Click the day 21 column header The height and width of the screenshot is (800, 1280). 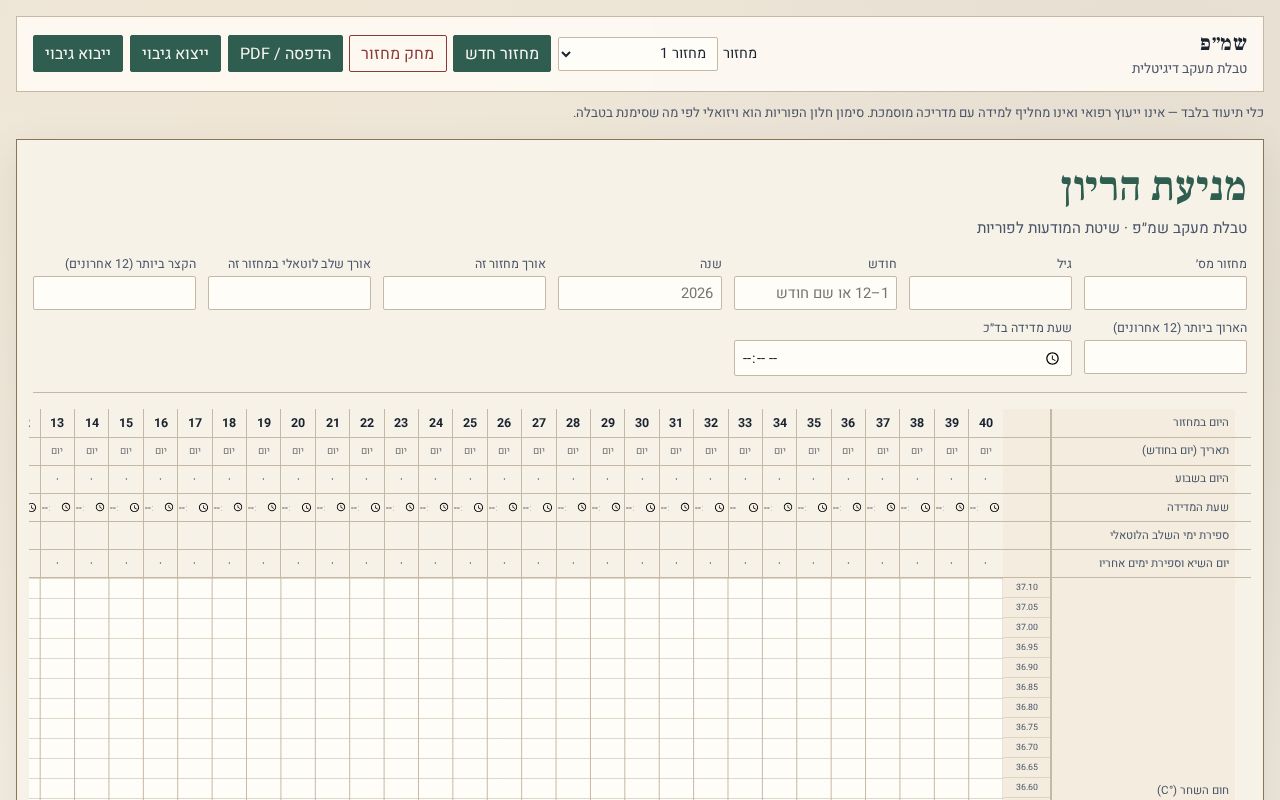point(333,423)
